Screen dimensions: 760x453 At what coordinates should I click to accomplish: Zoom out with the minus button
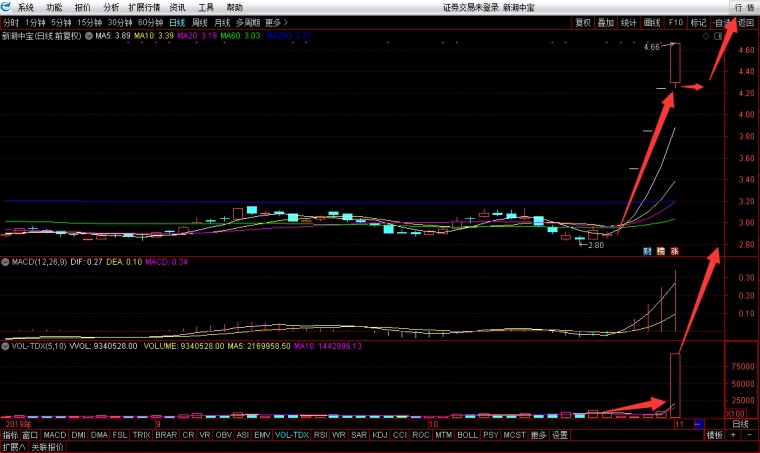(x=749, y=435)
